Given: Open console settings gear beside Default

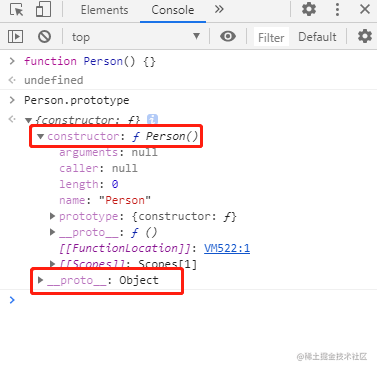Looking at the screenshot, I should pyautogui.click(x=365, y=36).
